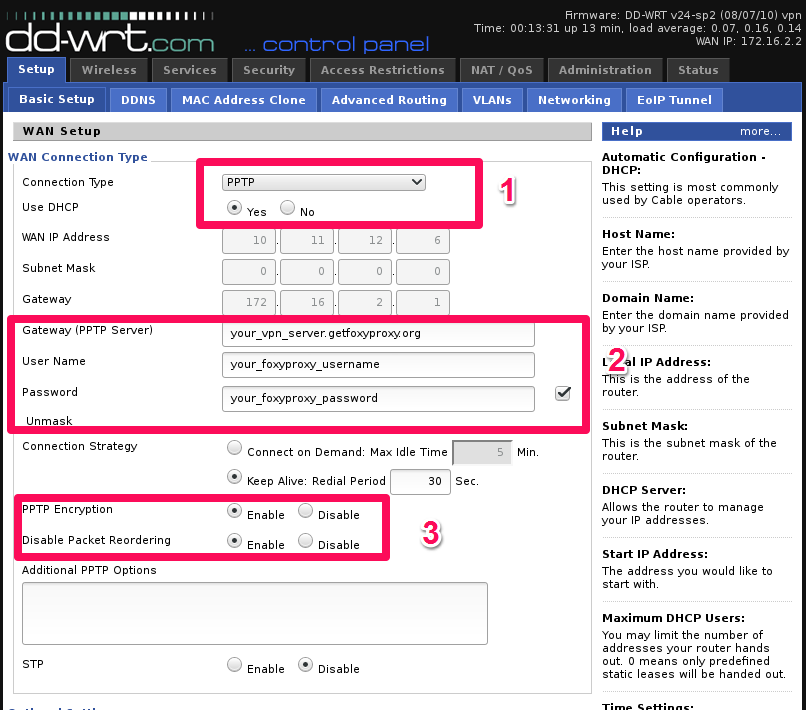Click the Firmware version text

coord(683,15)
